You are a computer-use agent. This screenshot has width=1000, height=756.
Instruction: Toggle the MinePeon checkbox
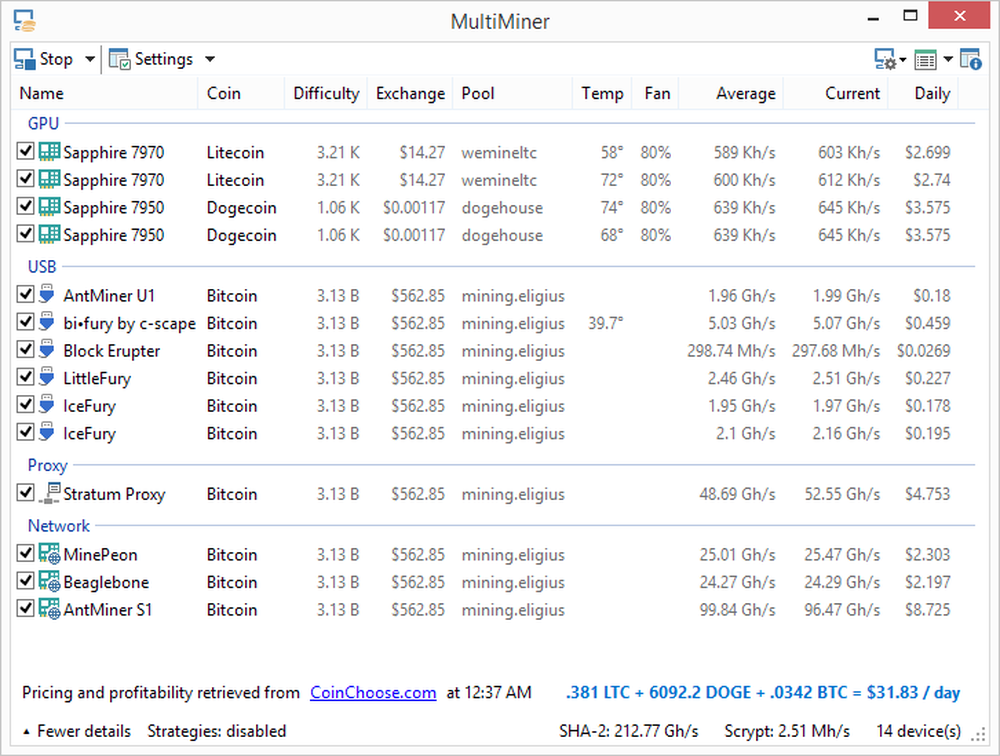(26, 554)
